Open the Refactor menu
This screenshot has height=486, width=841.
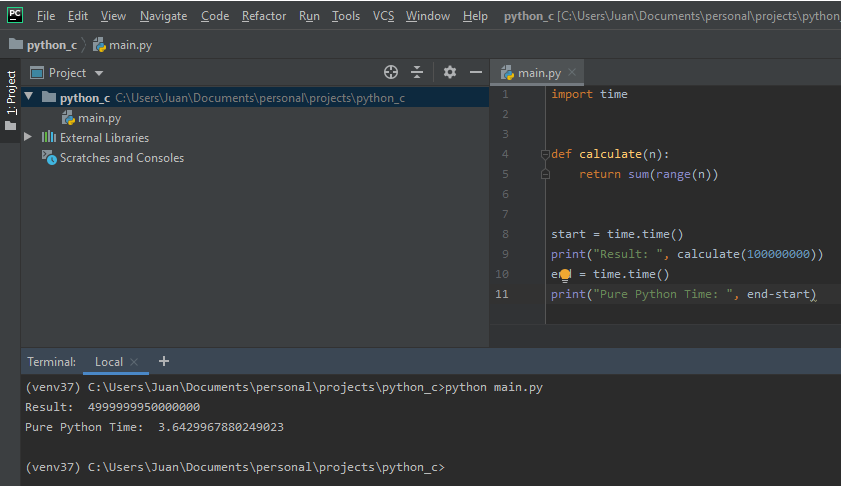[x=264, y=16]
